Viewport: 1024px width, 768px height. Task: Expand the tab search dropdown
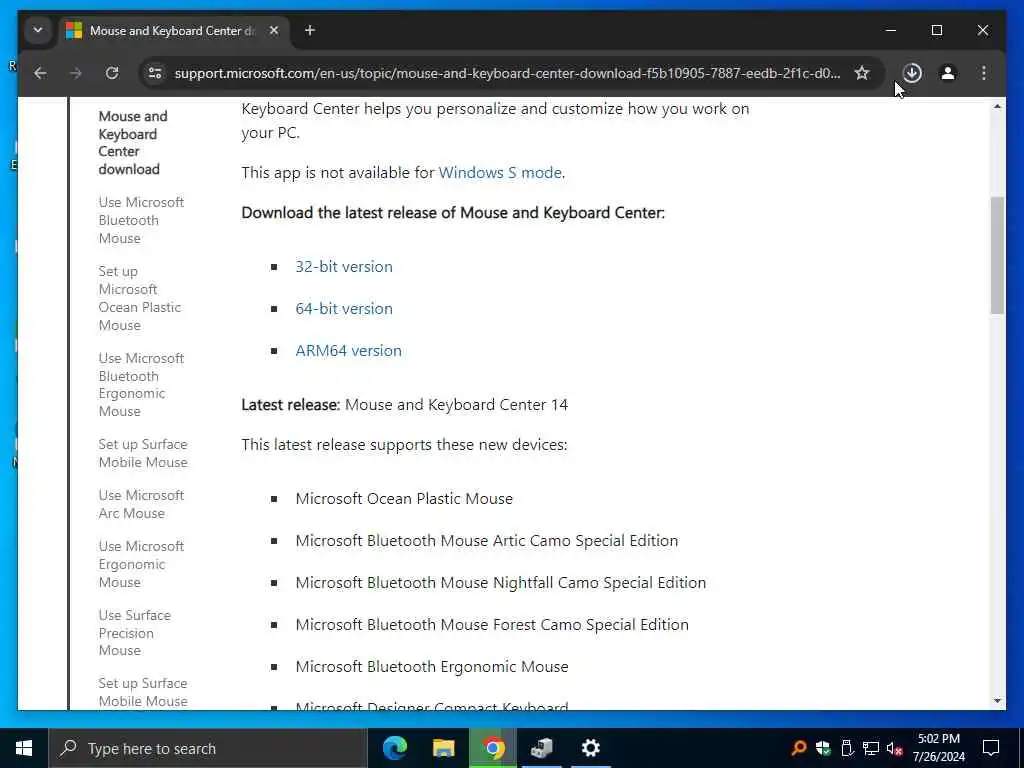38,31
